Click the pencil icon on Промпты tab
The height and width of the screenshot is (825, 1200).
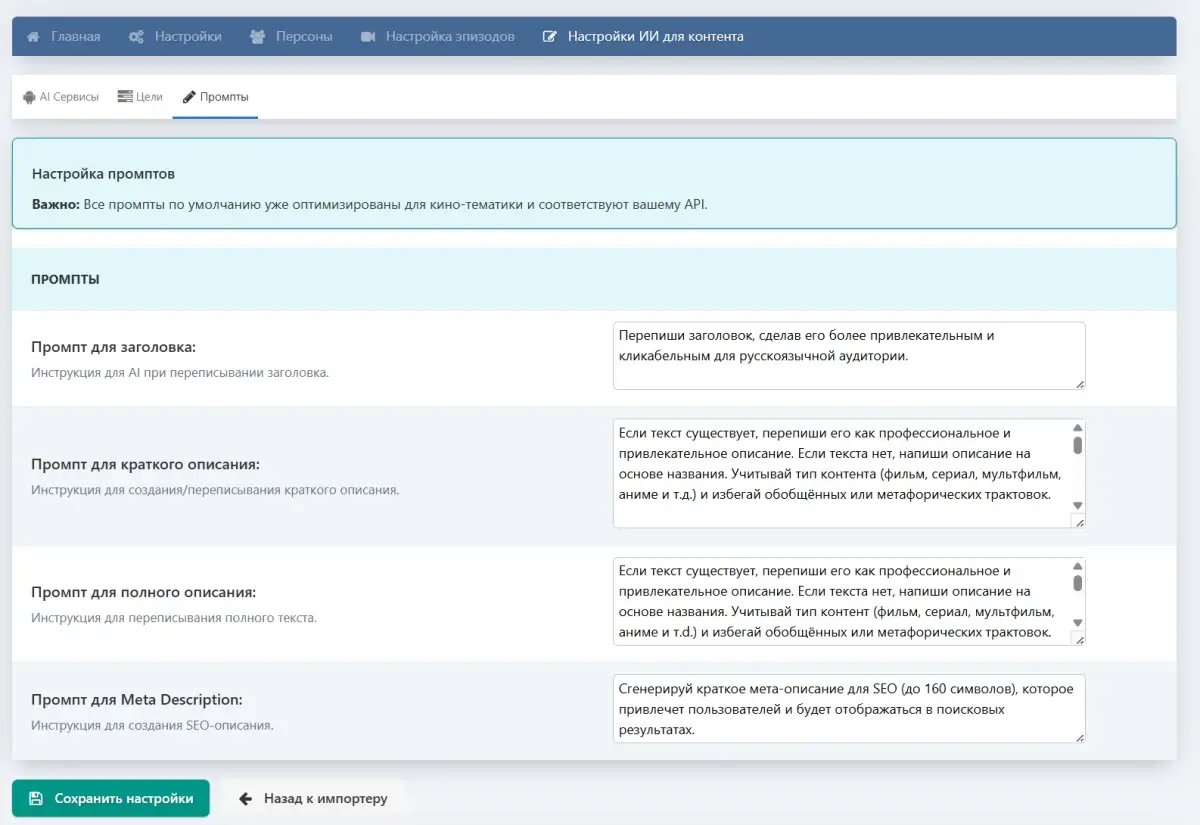coord(189,97)
